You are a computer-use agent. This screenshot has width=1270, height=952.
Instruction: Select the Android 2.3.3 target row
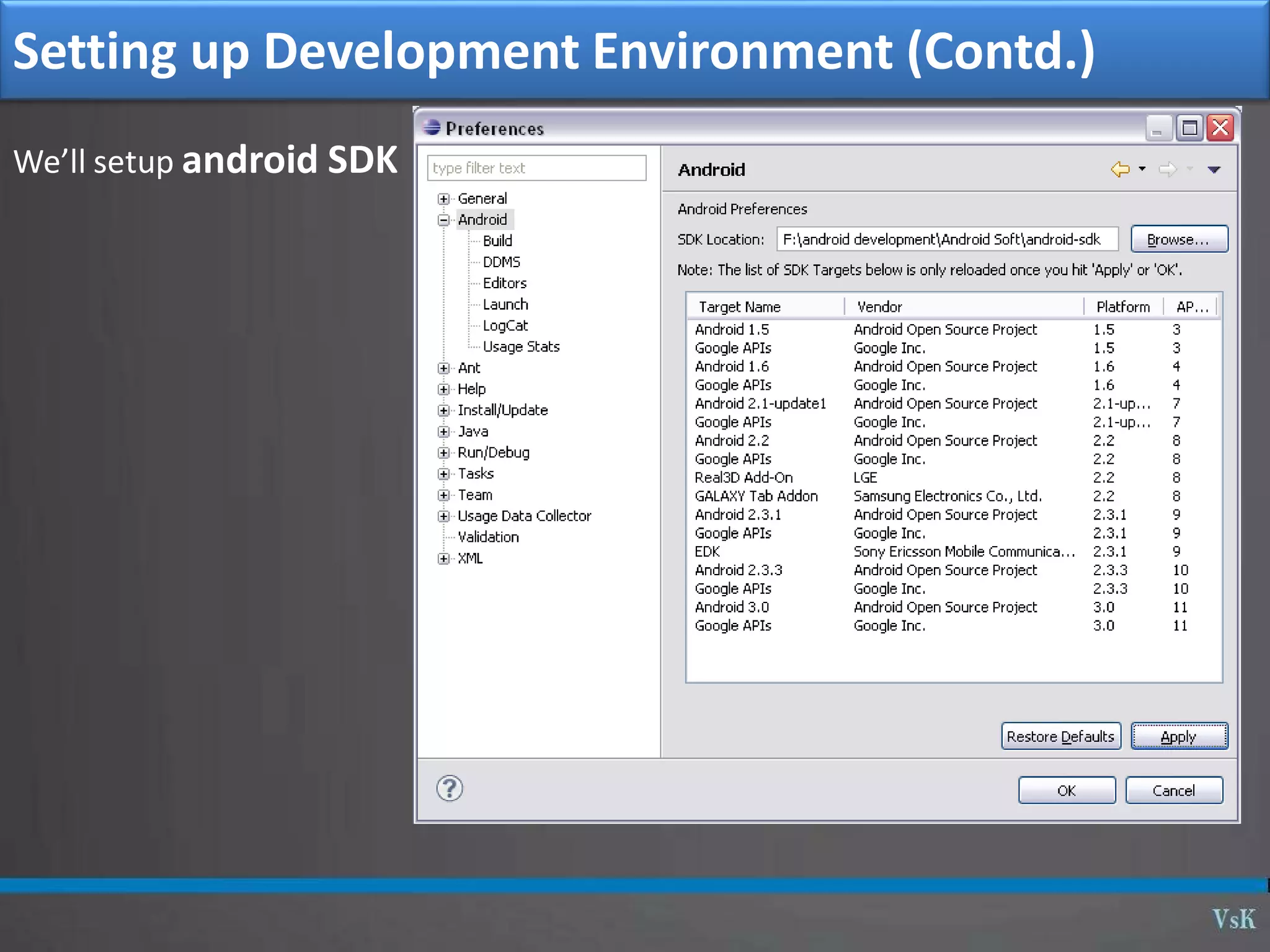(x=954, y=570)
